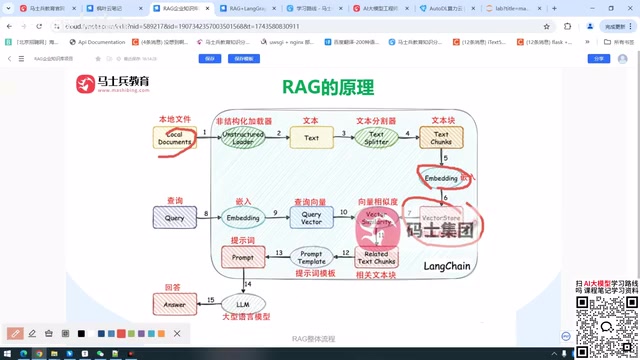Image resolution: width=640 pixels, height=360 pixels.
Task: Go back using note app chevron
Action: [9, 59]
